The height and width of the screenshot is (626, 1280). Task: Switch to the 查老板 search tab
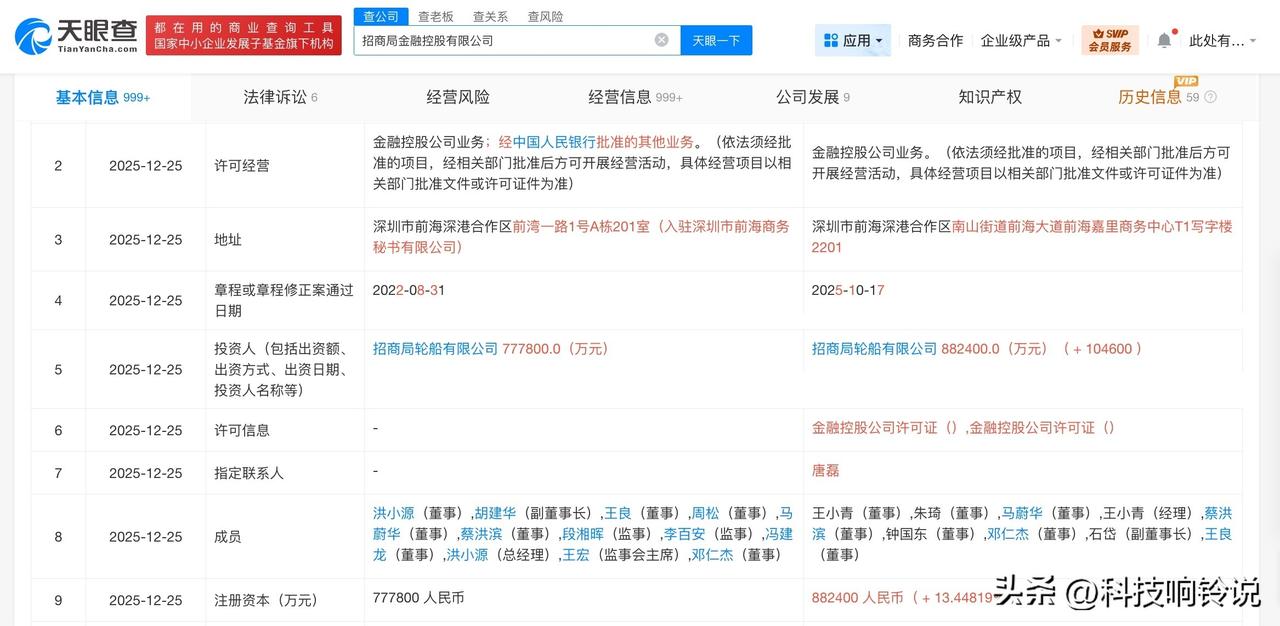coord(435,16)
